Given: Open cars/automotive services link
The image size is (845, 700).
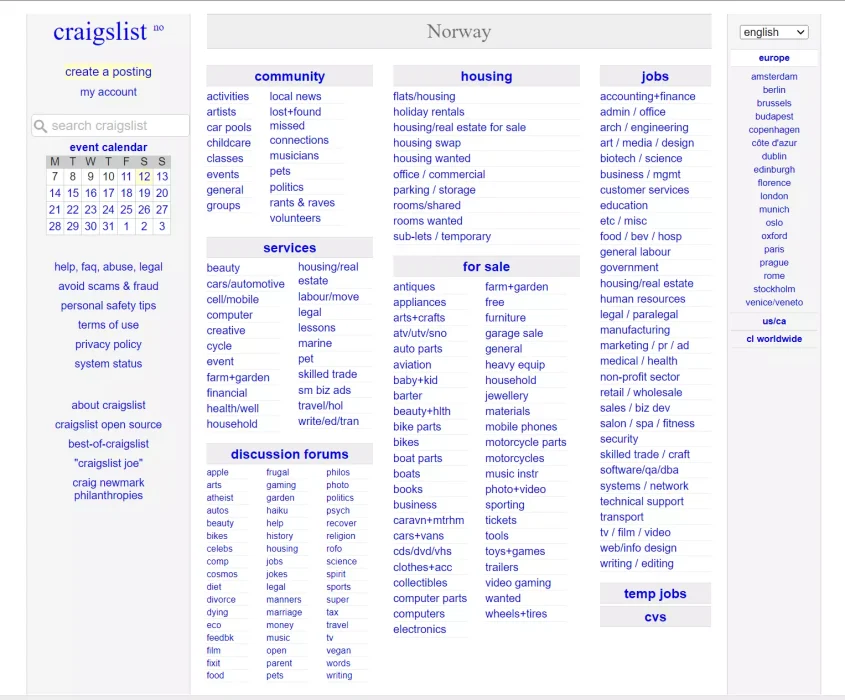Looking at the screenshot, I should click(245, 284).
